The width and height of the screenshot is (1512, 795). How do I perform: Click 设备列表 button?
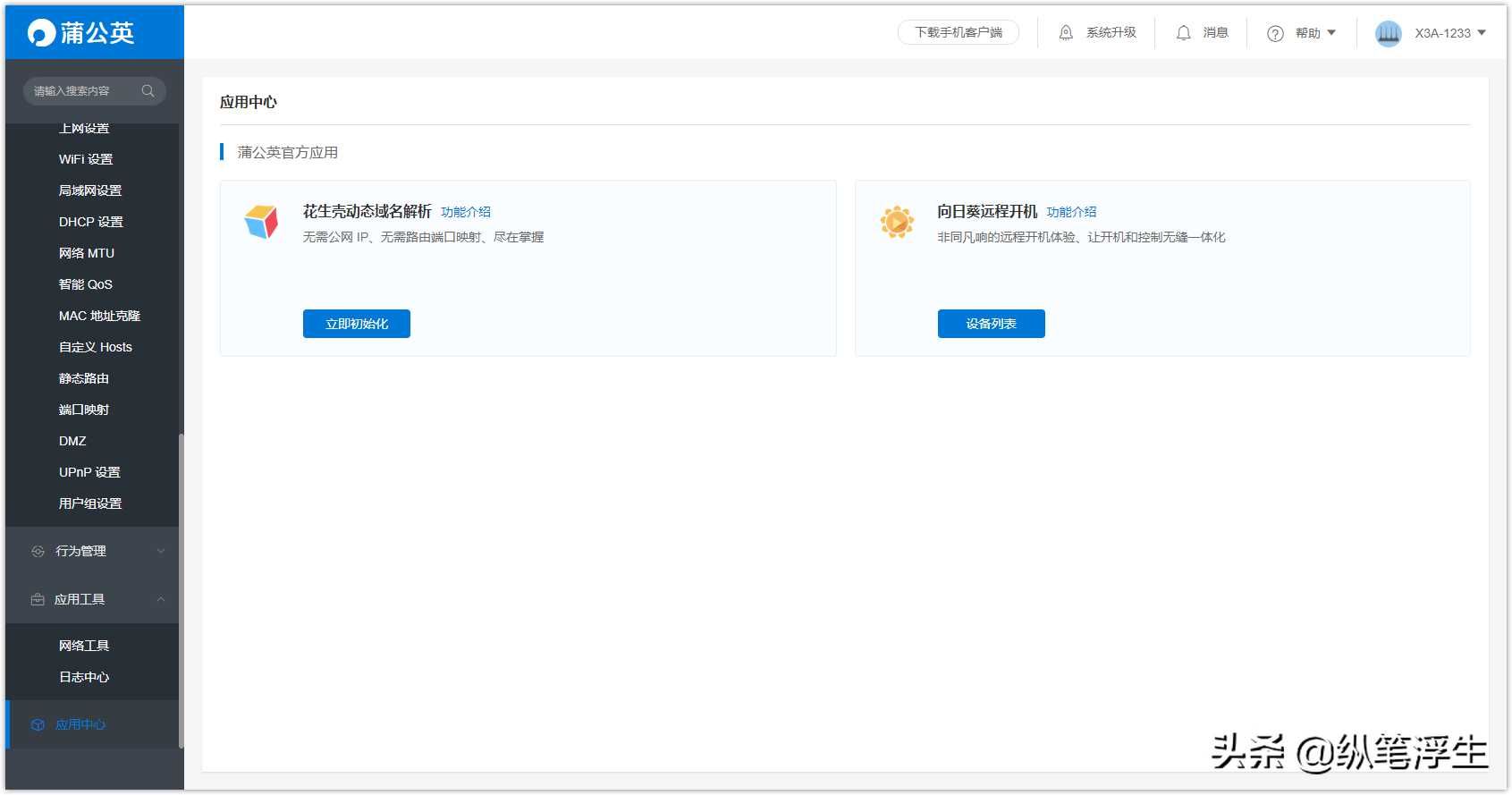coord(992,324)
